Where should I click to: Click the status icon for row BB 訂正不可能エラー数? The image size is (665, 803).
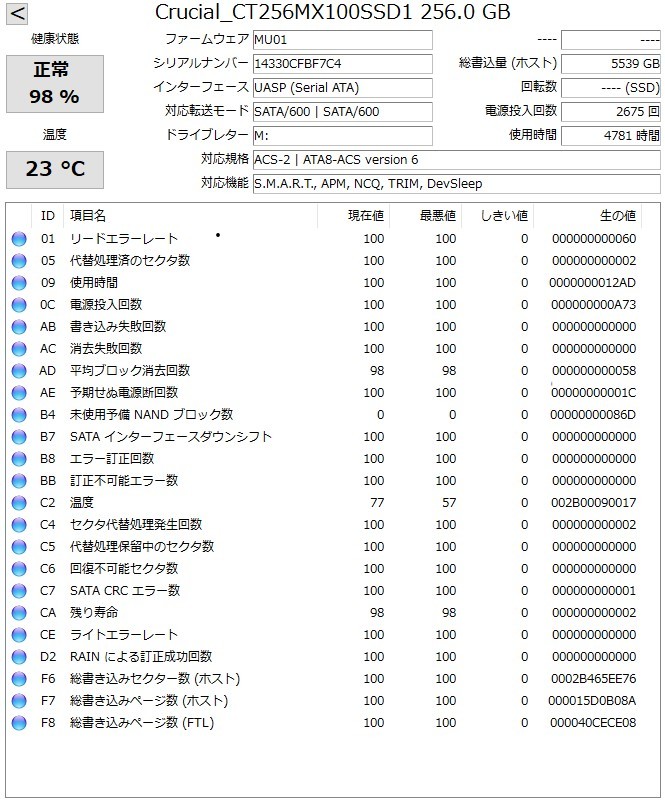[x=19, y=481]
